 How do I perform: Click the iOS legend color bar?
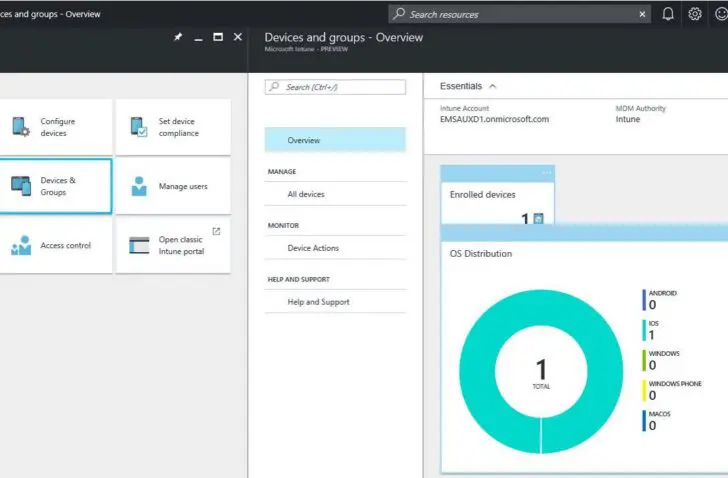click(x=644, y=330)
